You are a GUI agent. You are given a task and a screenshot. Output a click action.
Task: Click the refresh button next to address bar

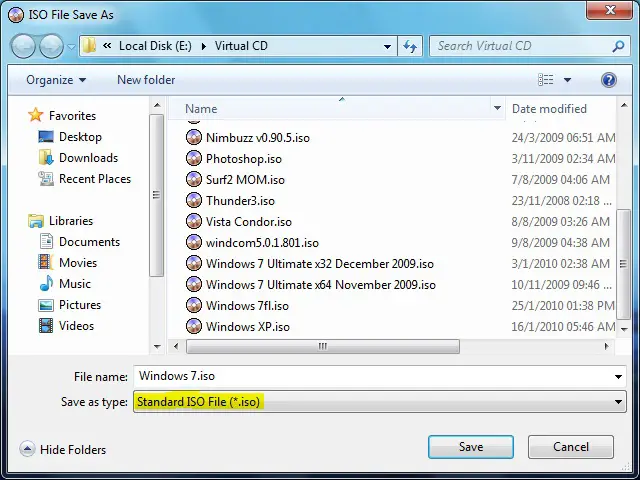(x=410, y=46)
